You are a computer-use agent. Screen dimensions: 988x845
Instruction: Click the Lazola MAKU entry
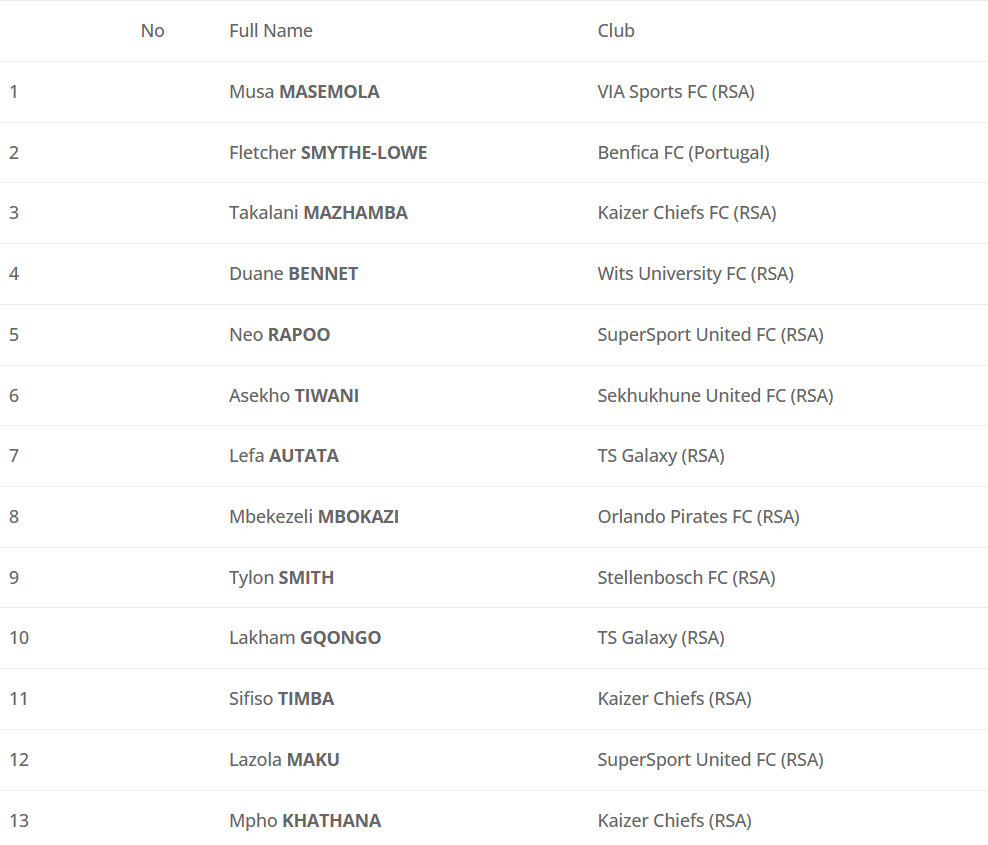[284, 760]
